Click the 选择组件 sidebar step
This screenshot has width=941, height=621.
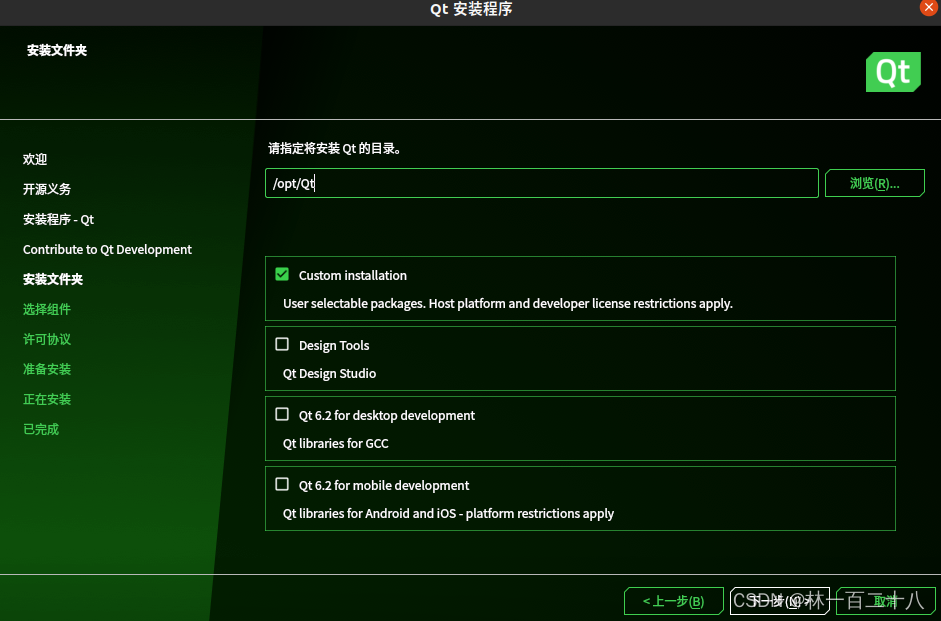(47, 309)
